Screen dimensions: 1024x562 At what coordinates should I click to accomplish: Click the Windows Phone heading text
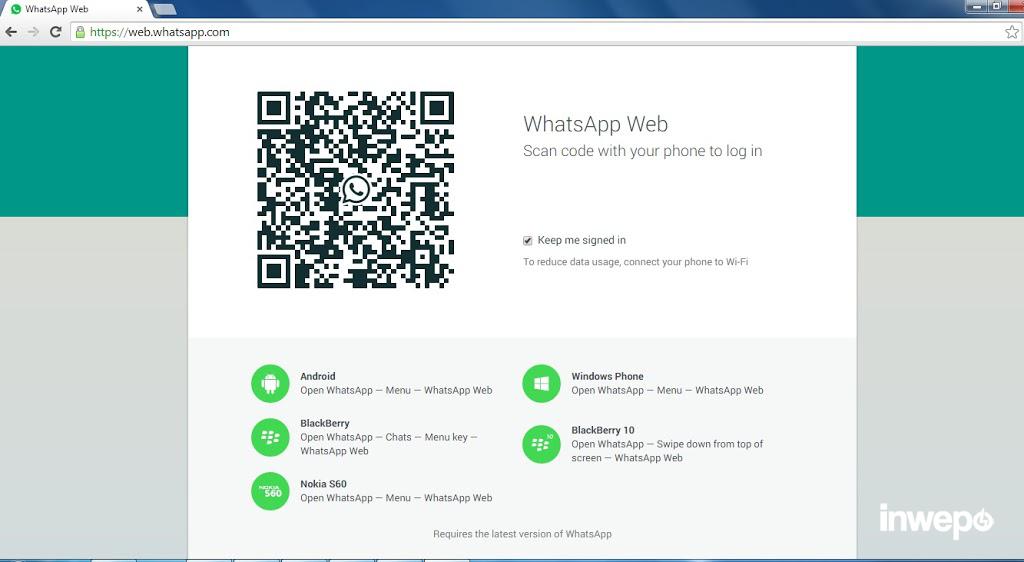607,376
